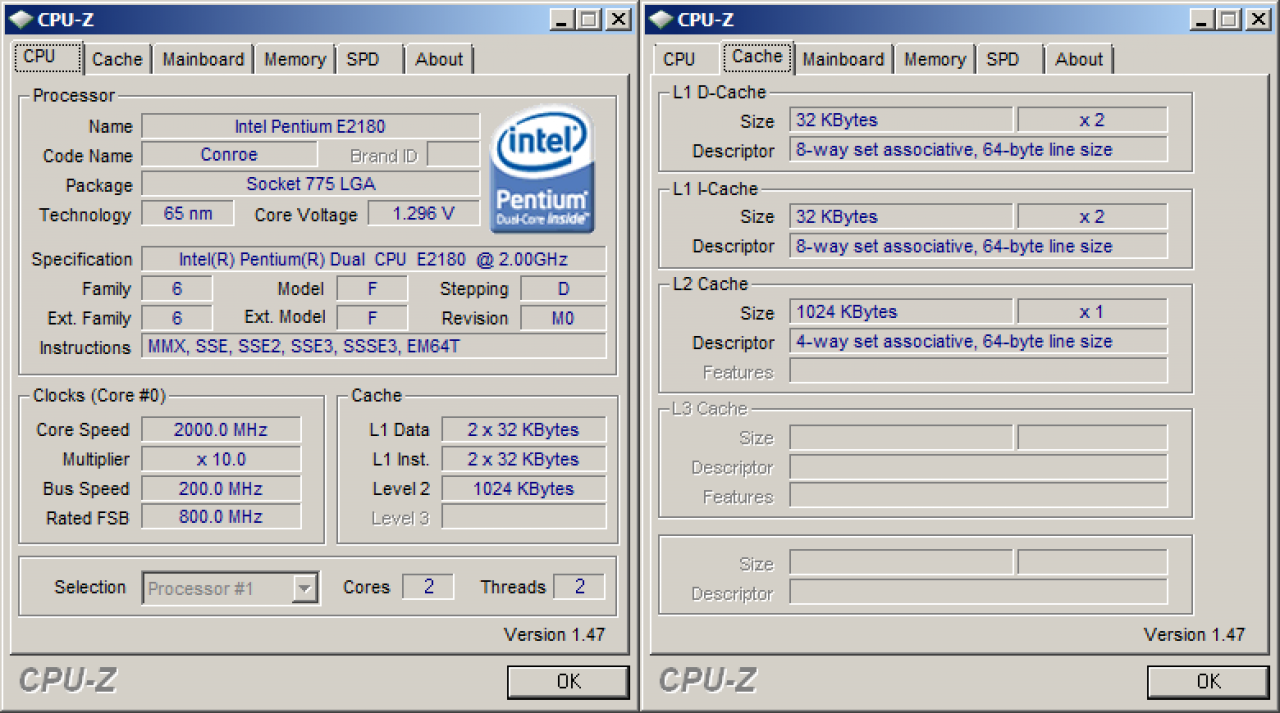This screenshot has width=1280, height=713.
Task: Click the Revision value M0
Action: [563, 318]
